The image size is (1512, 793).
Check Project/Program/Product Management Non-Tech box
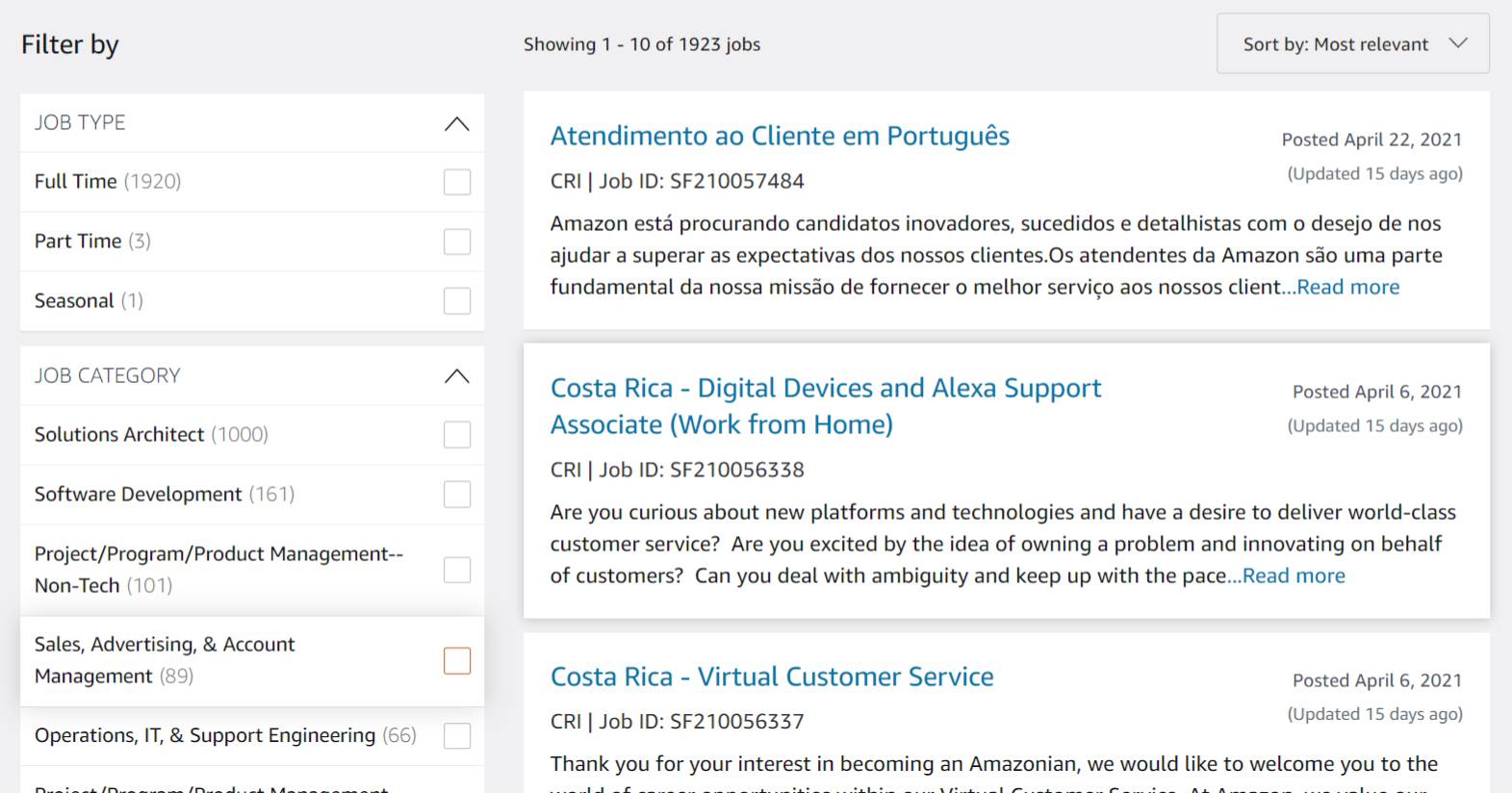(457, 570)
